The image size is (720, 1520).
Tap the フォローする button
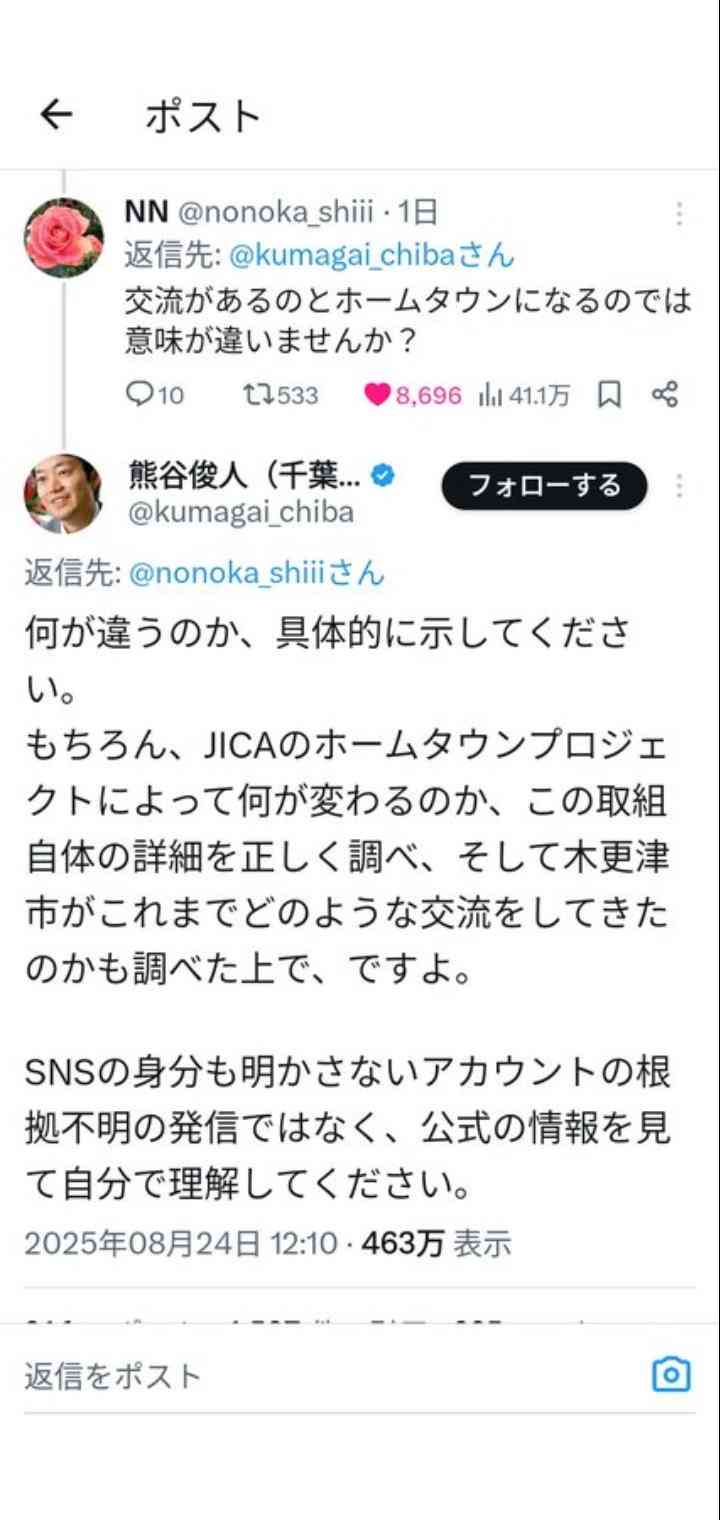click(545, 486)
